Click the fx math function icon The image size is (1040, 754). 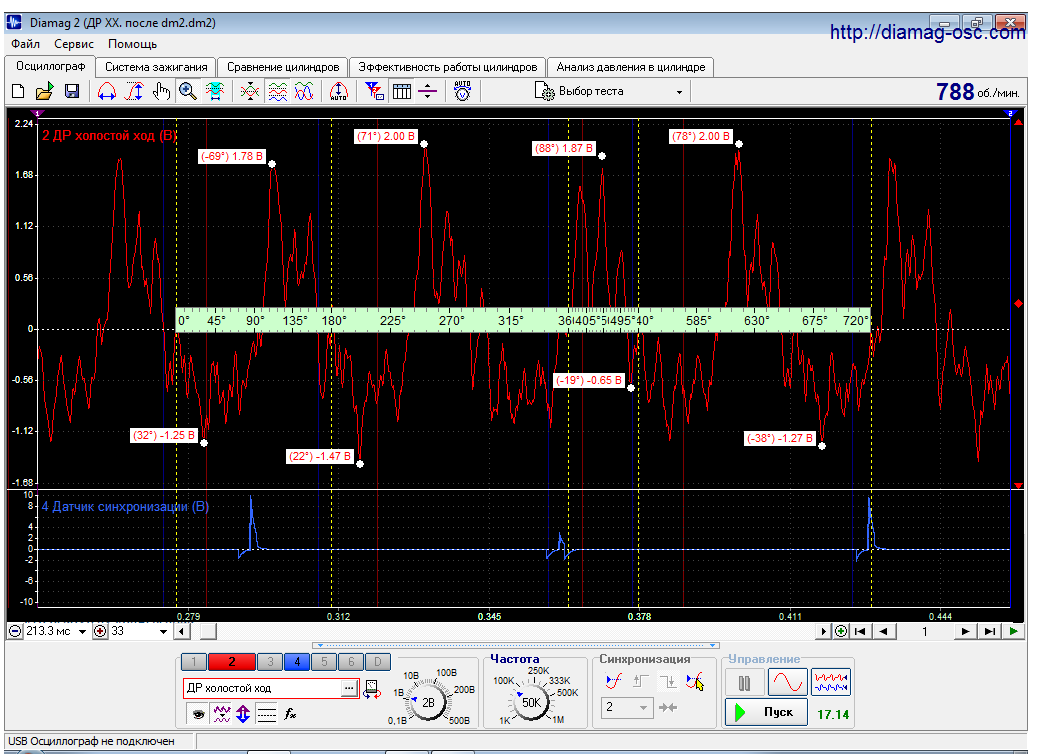click(290, 714)
